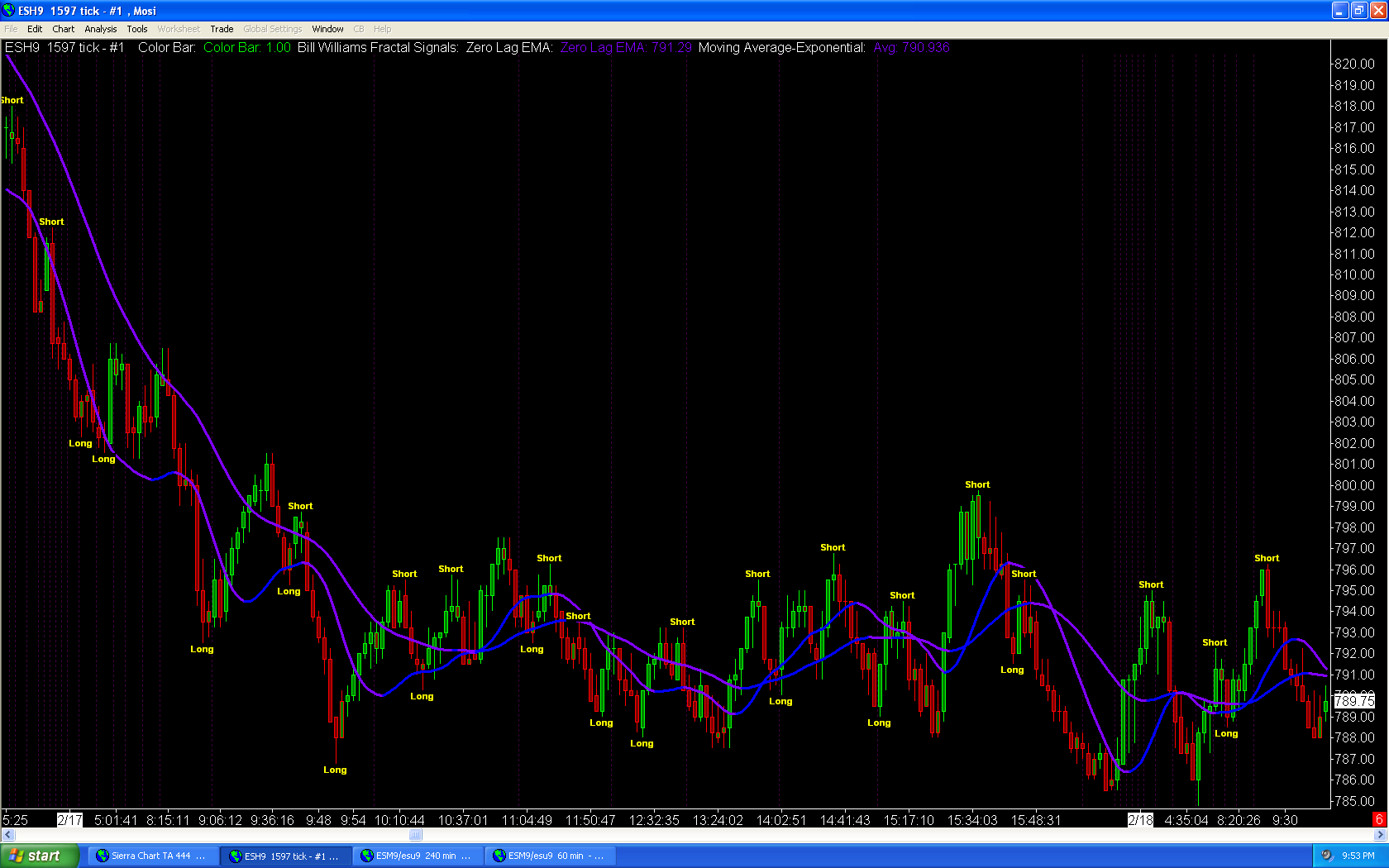Screen dimensions: 1389x868
Task: Open the Global Settings menu
Action: click(273, 29)
